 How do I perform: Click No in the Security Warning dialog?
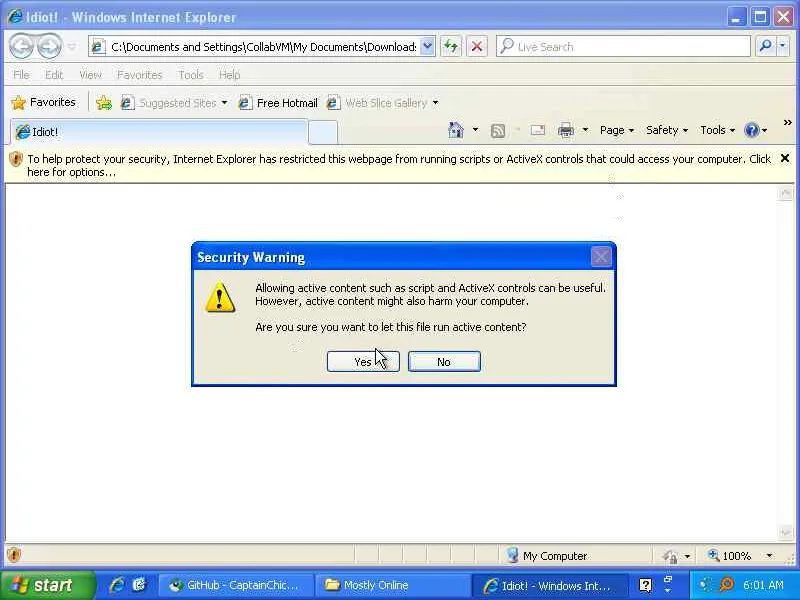444,362
